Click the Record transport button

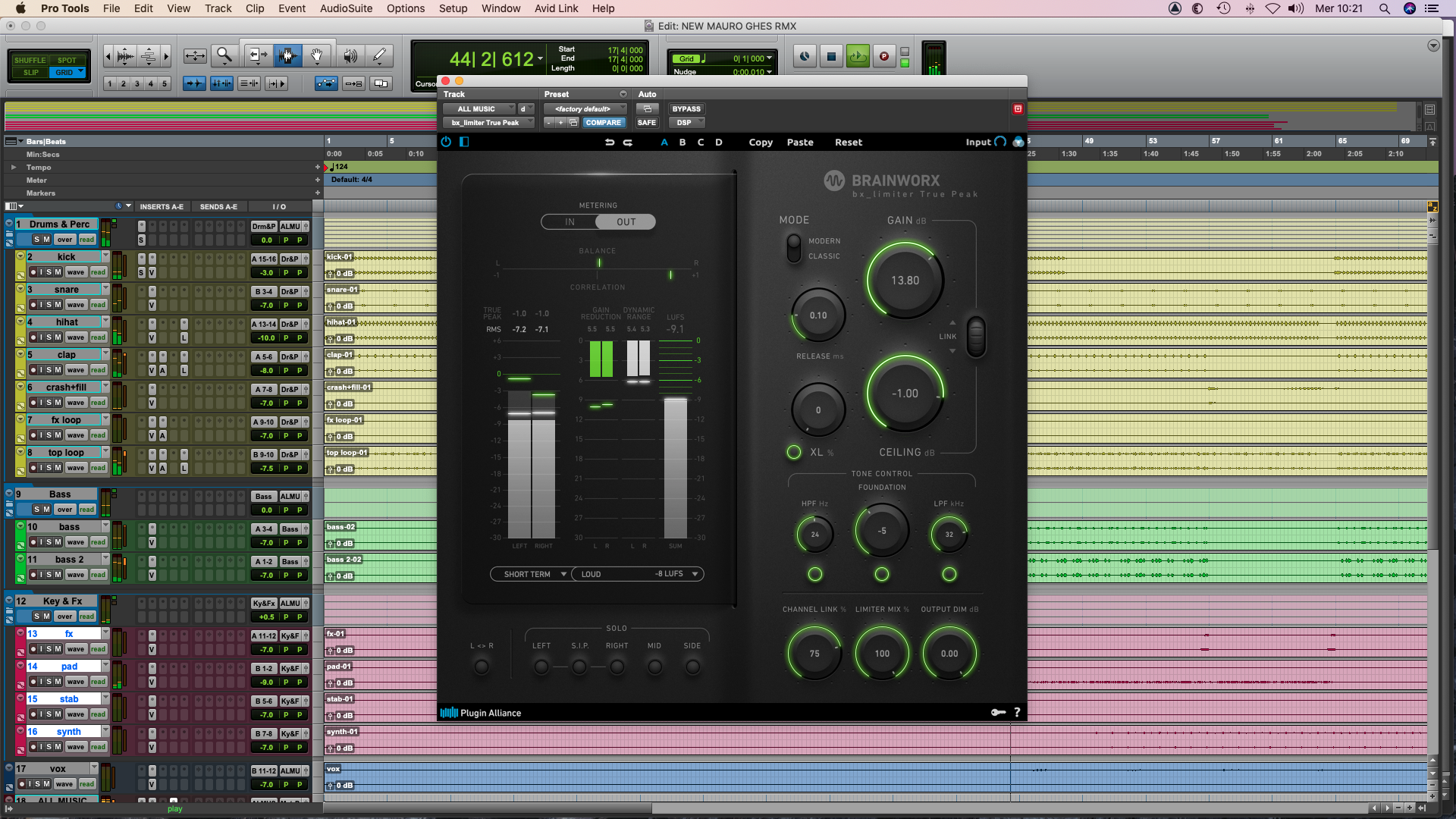tap(883, 56)
